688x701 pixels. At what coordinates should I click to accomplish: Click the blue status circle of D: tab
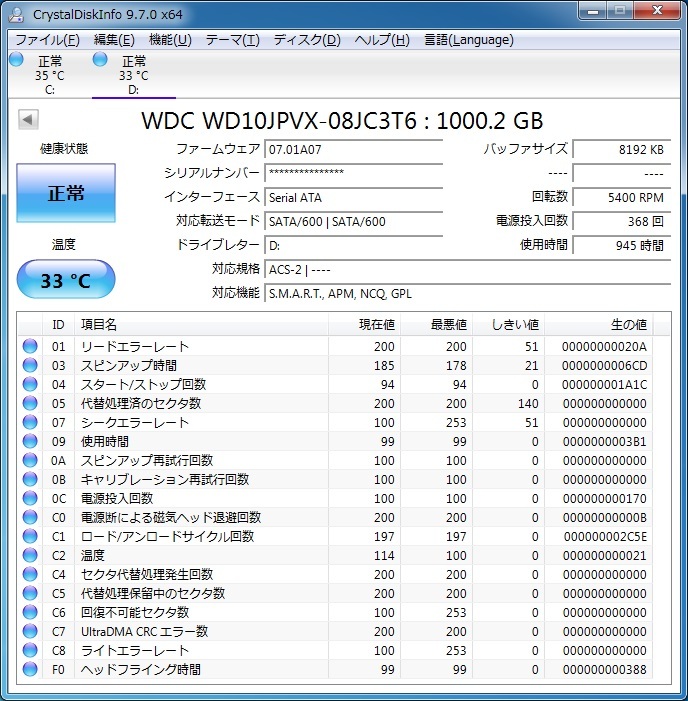pos(100,59)
